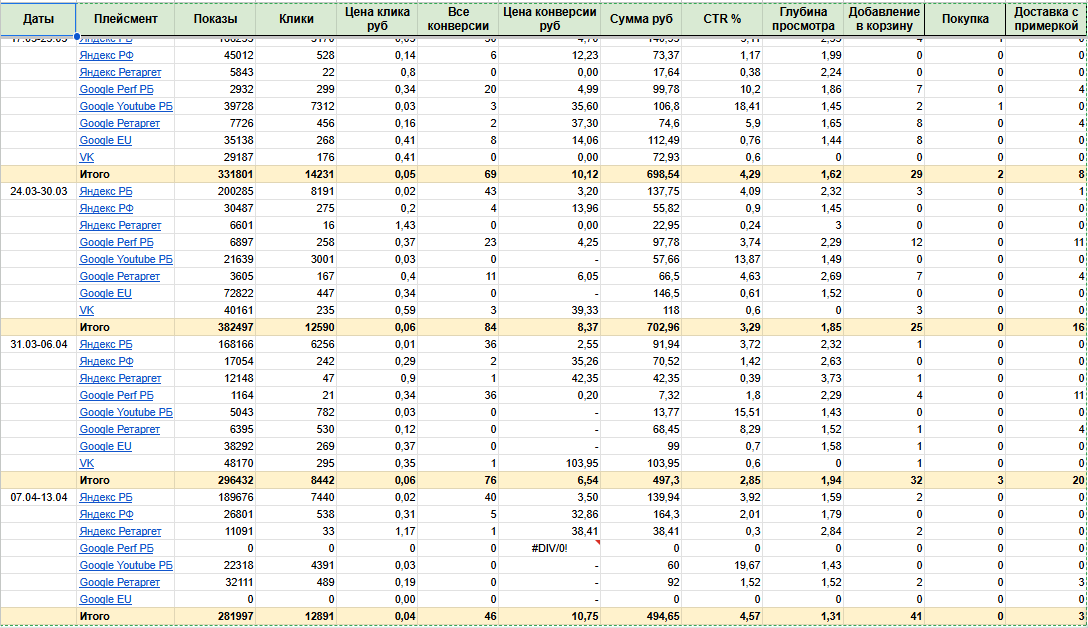Select the Итого cell in the 296432 row

[x=126, y=480]
